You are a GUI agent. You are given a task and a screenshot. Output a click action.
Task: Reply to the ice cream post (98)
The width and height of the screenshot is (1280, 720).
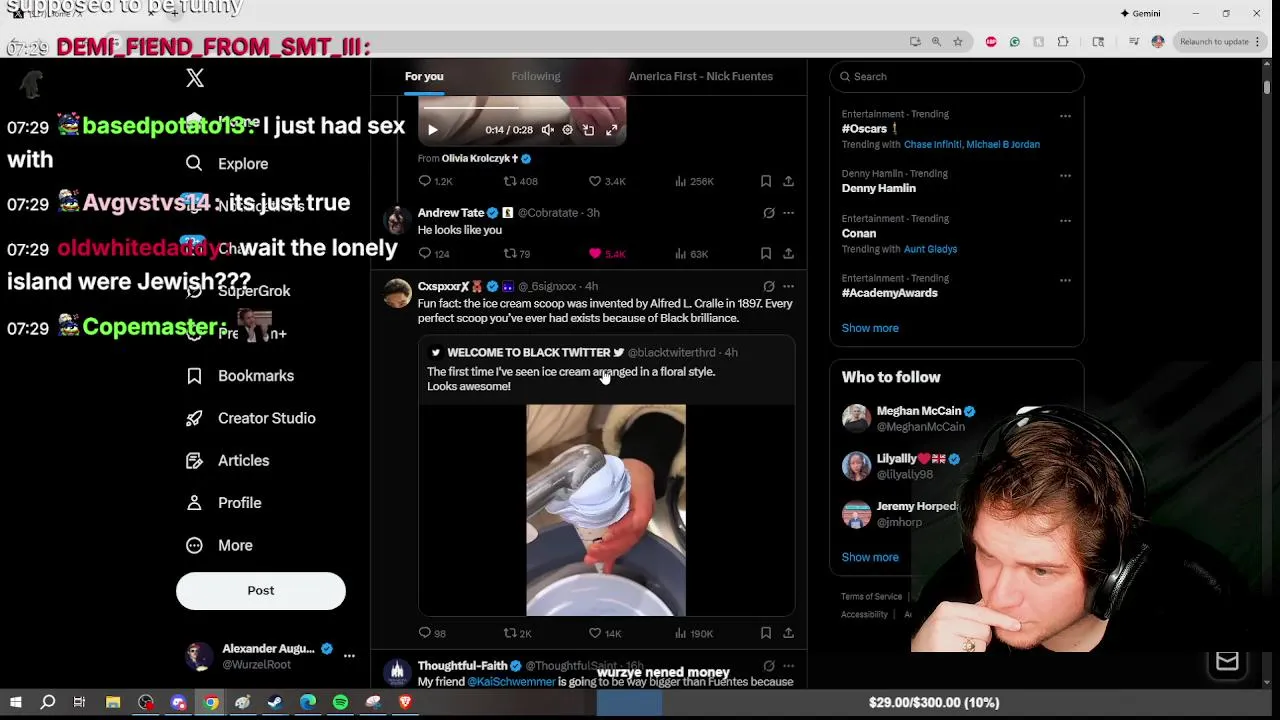432,633
